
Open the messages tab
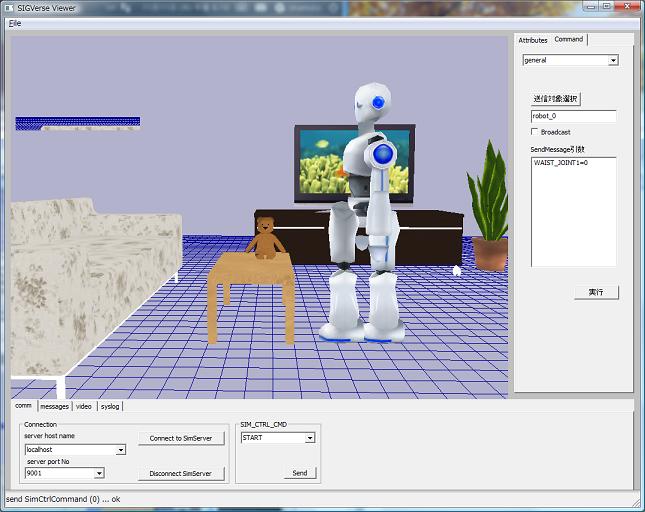click(54, 406)
